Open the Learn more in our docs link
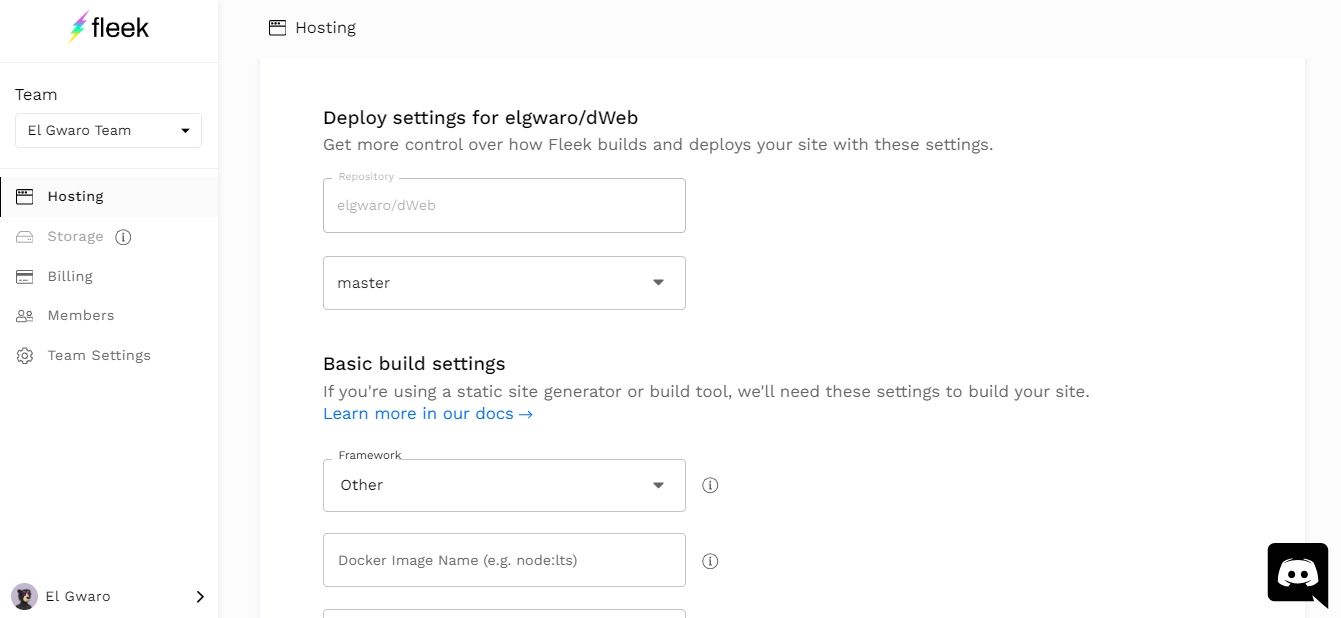1341x618 pixels. pyautogui.click(x=428, y=413)
